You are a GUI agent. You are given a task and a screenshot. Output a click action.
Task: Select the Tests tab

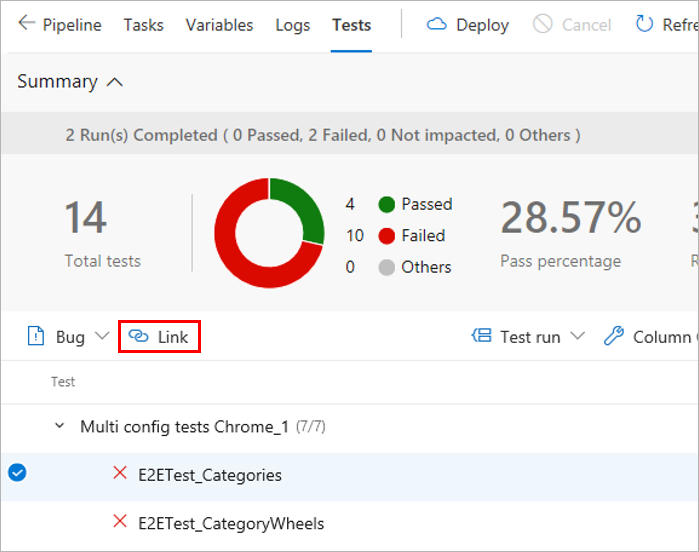coord(351,25)
